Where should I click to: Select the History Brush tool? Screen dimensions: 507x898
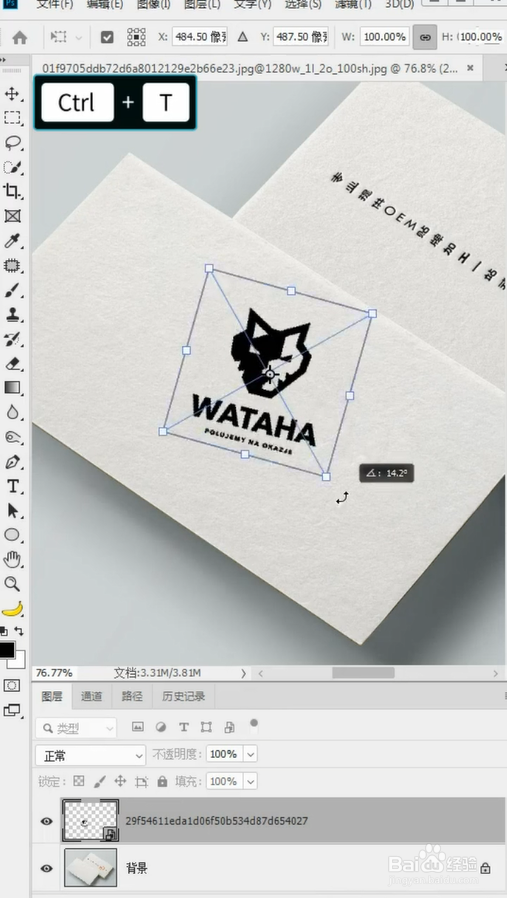coord(12,339)
